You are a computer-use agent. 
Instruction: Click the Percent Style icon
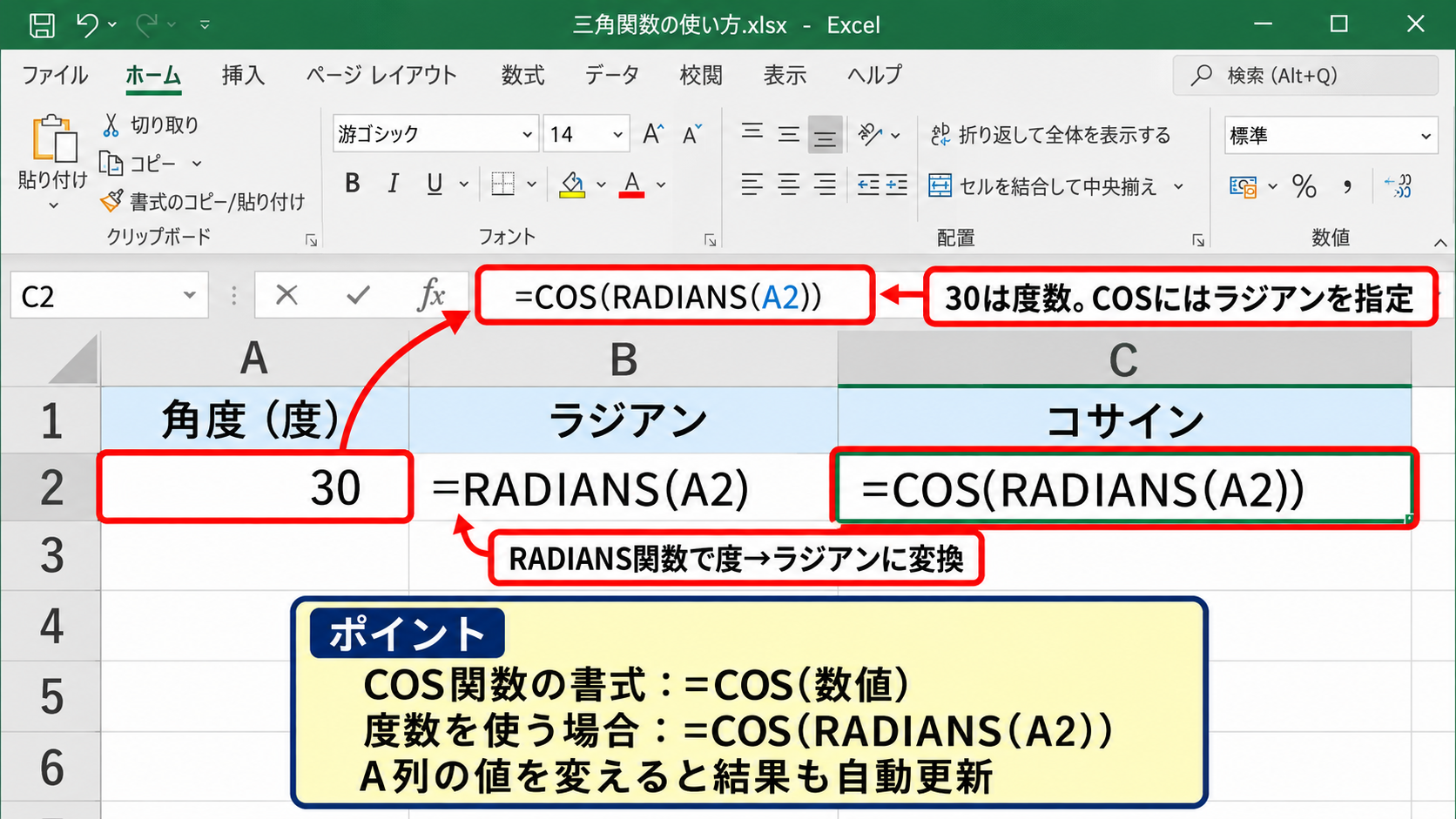(1304, 185)
